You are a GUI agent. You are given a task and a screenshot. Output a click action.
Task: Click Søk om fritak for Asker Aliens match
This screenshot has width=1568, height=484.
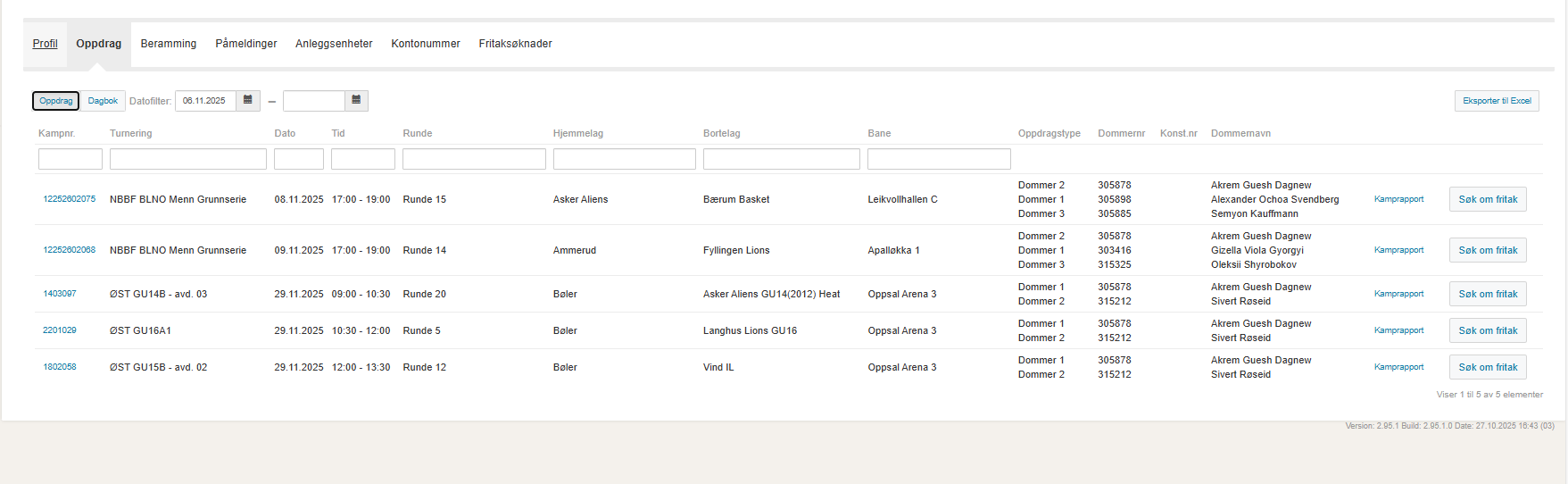coord(1487,199)
